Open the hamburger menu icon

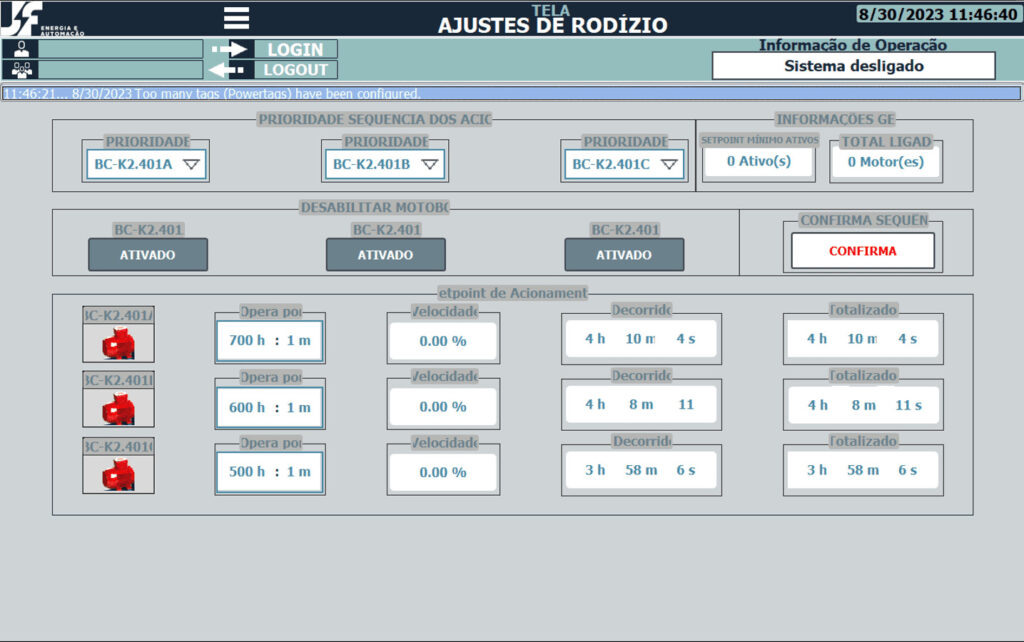236,18
